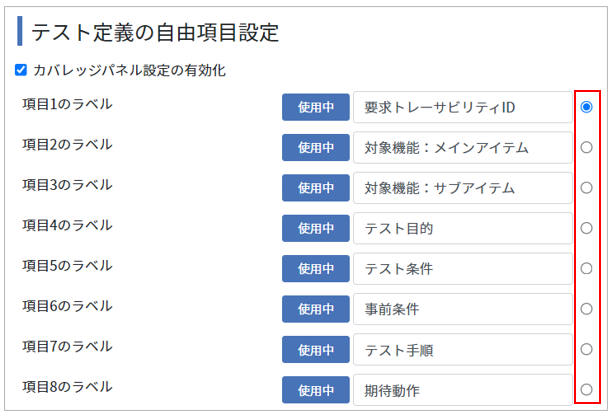Edit the 事前条件 text field

[463, 309]
